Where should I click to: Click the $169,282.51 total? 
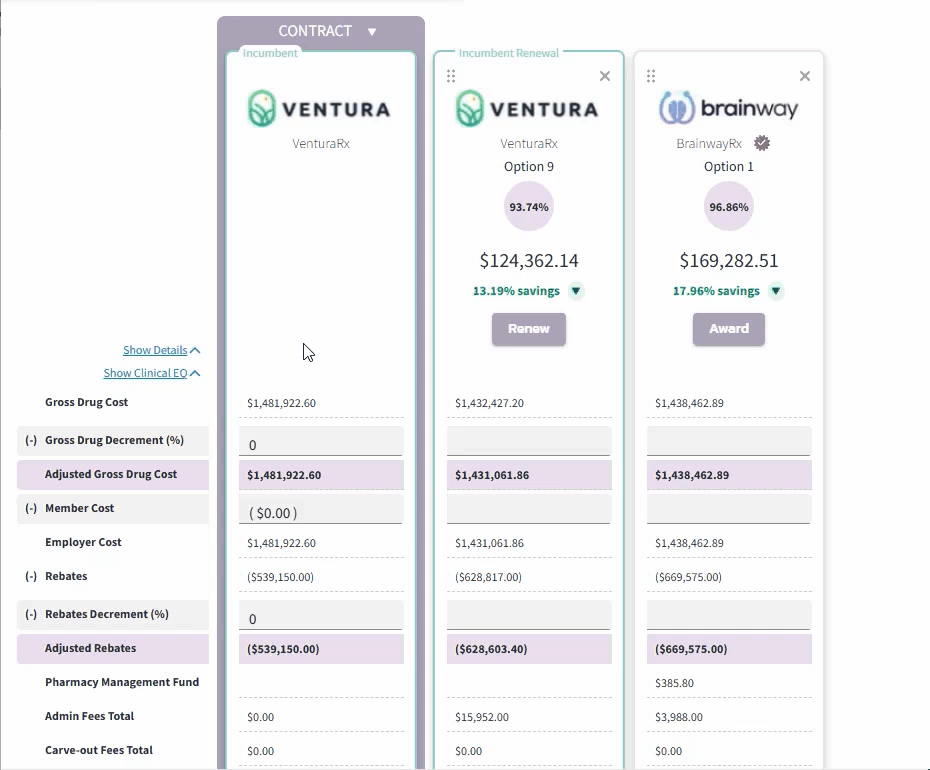[x=728, y=260]
